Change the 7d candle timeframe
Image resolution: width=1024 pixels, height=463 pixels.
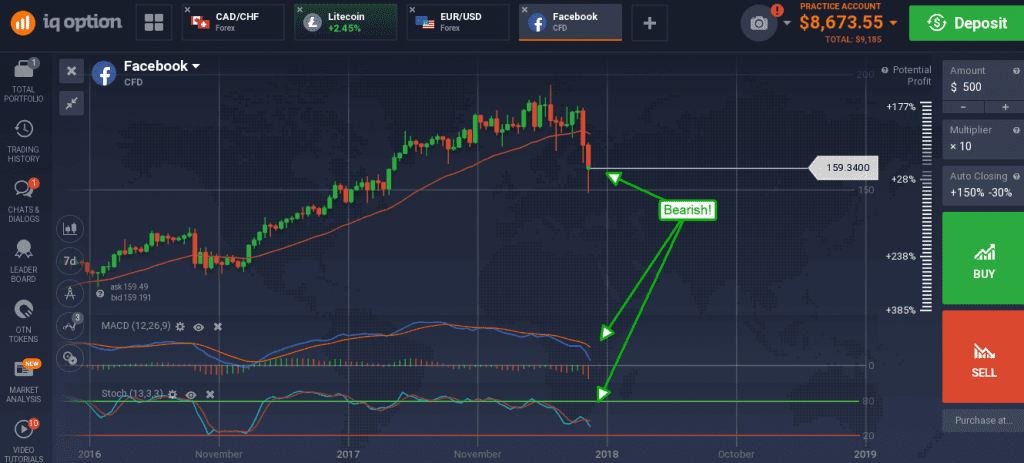(x=70, y=261)
